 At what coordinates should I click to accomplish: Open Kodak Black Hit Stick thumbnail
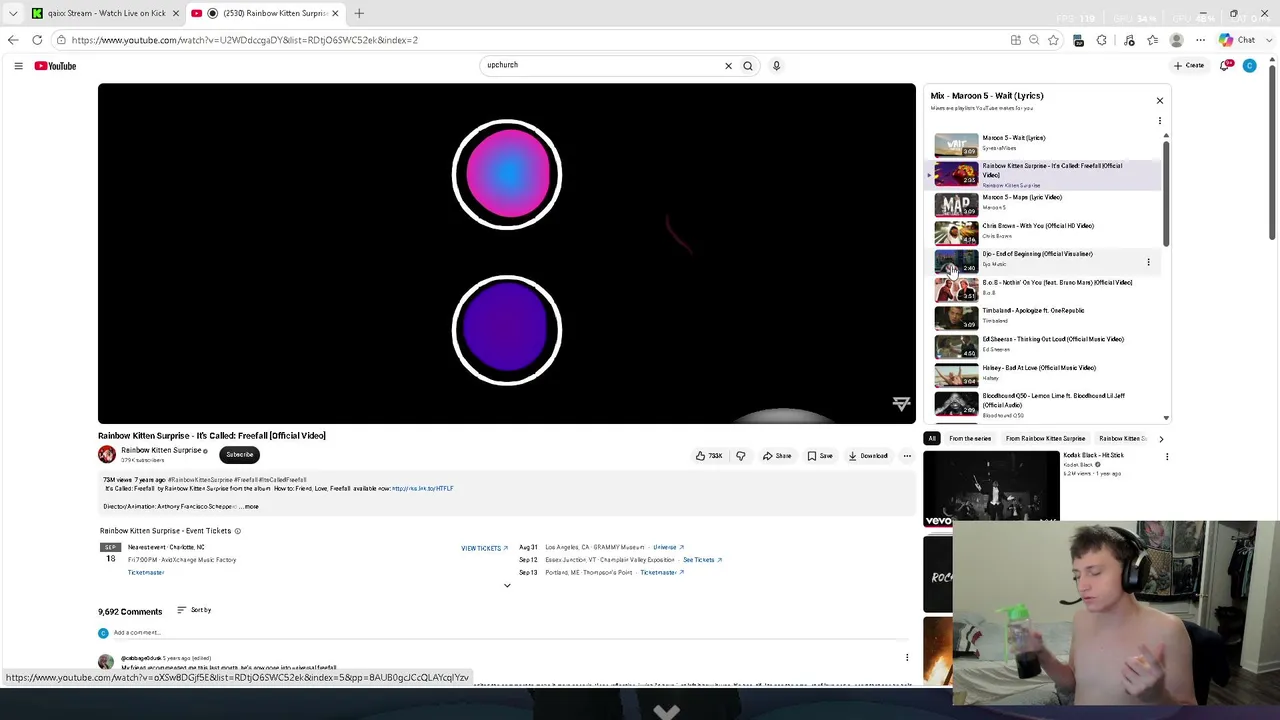(991, 488)
